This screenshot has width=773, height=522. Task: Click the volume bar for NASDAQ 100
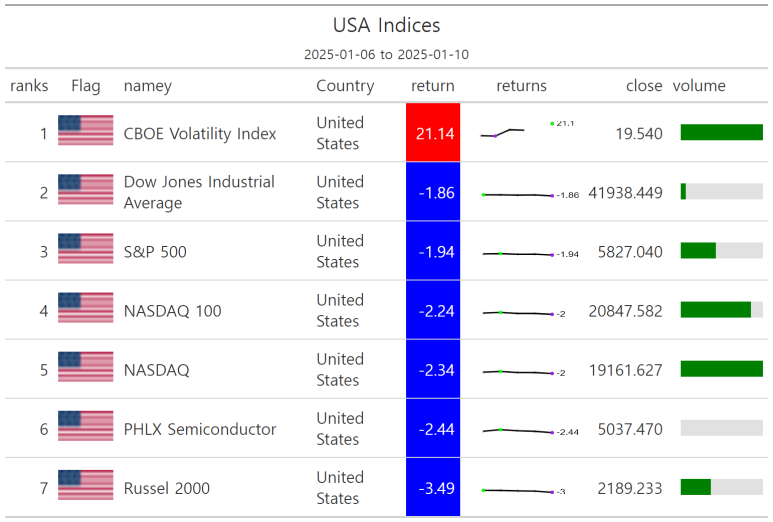(722, 310)
